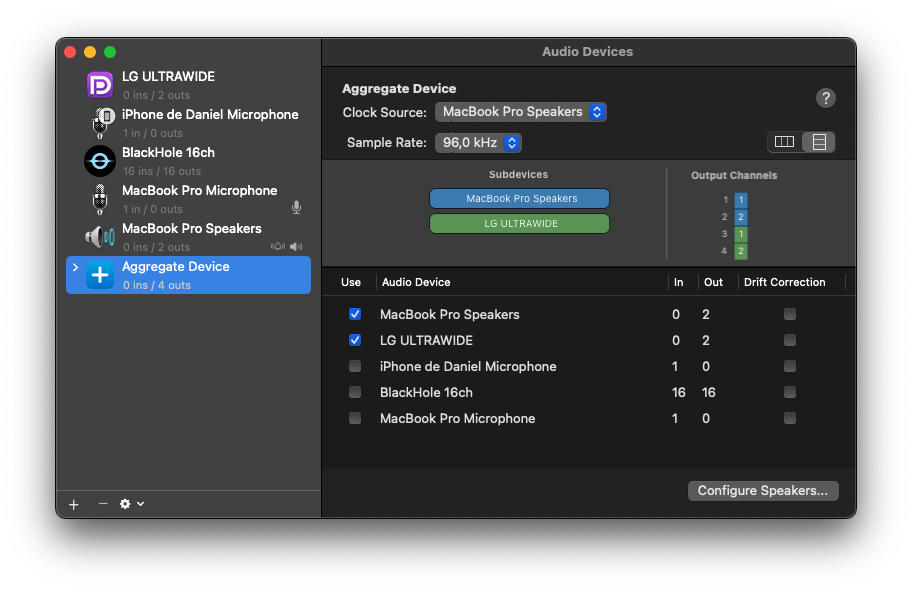The width and height of the screenshot is (912, 592).
Task: Click the alert sound output indicator icon
Action: 278,247
